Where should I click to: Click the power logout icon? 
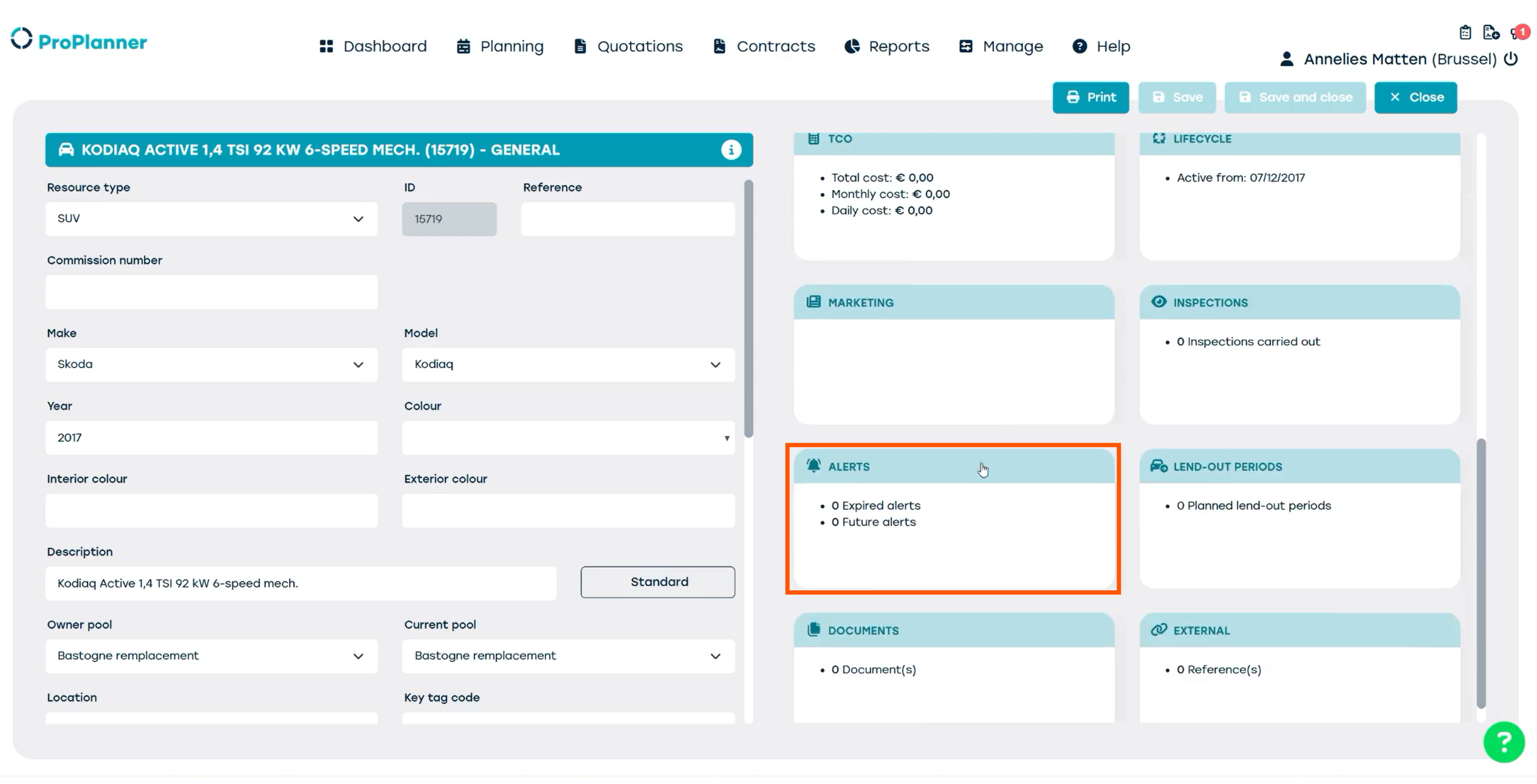click(x=1511, y=59)
